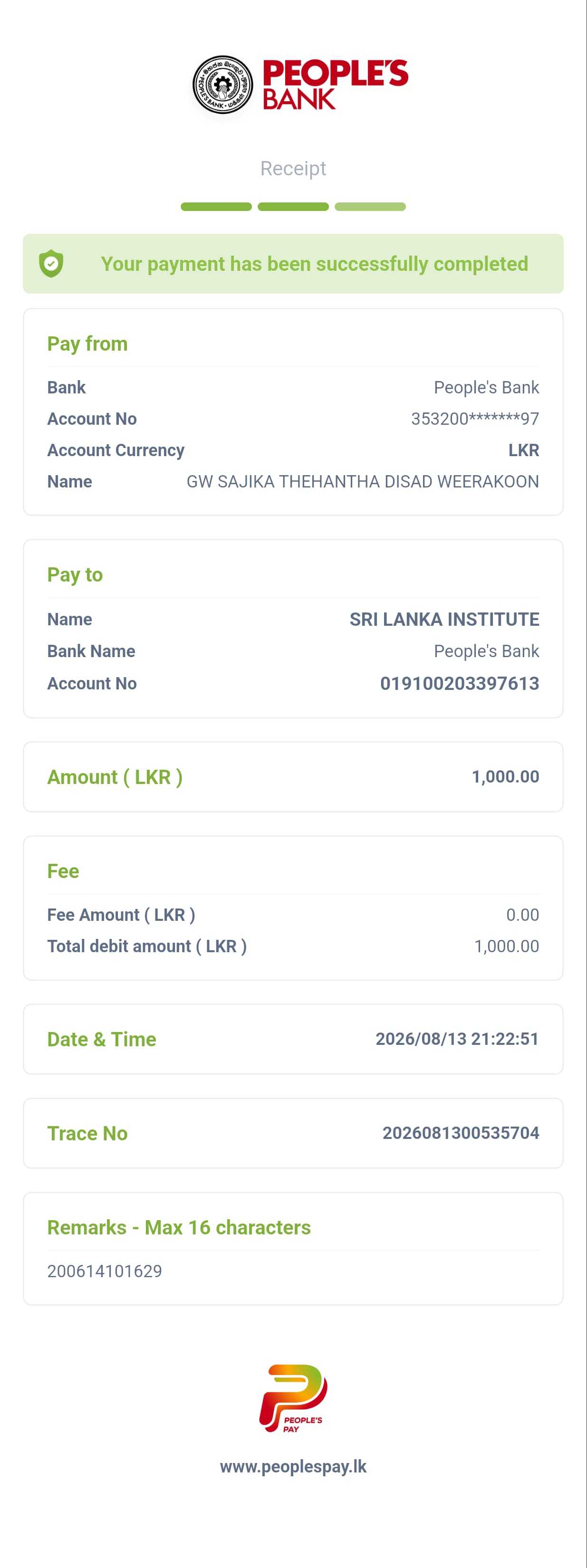The height and width of the screenshot is (1568, 587).
Task: Click the Trace No 2026081300535704
Action: 461,1133
